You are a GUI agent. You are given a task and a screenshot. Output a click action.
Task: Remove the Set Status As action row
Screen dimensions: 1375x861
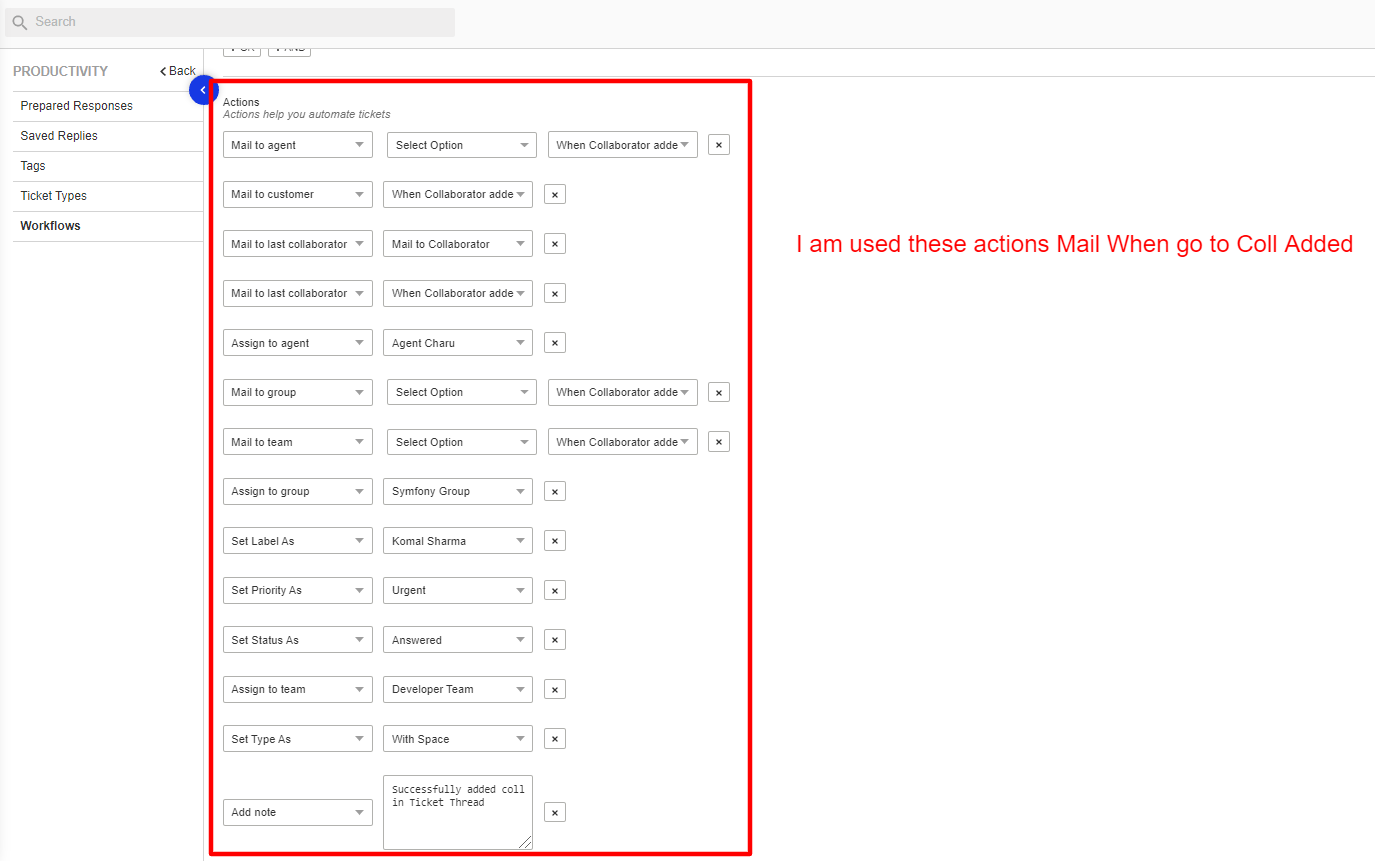pyautogui.click(x=555, y=640)
